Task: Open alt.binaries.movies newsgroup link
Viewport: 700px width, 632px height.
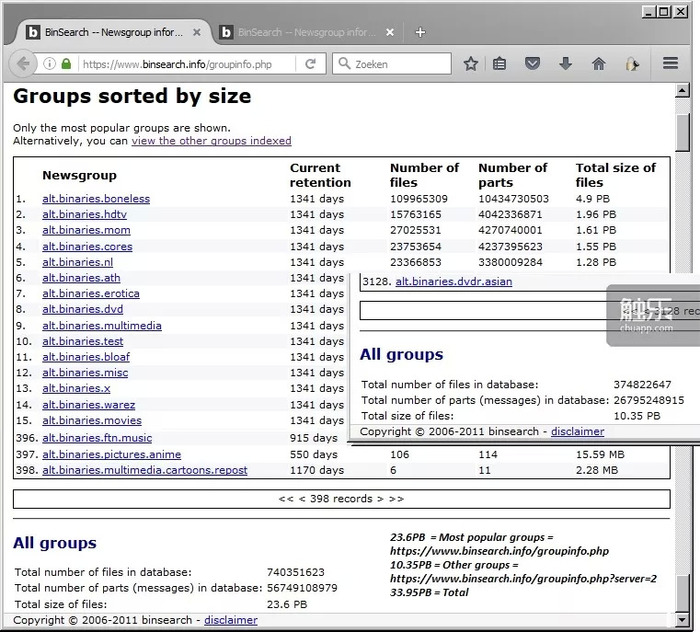Action: (x=92, y=420)
